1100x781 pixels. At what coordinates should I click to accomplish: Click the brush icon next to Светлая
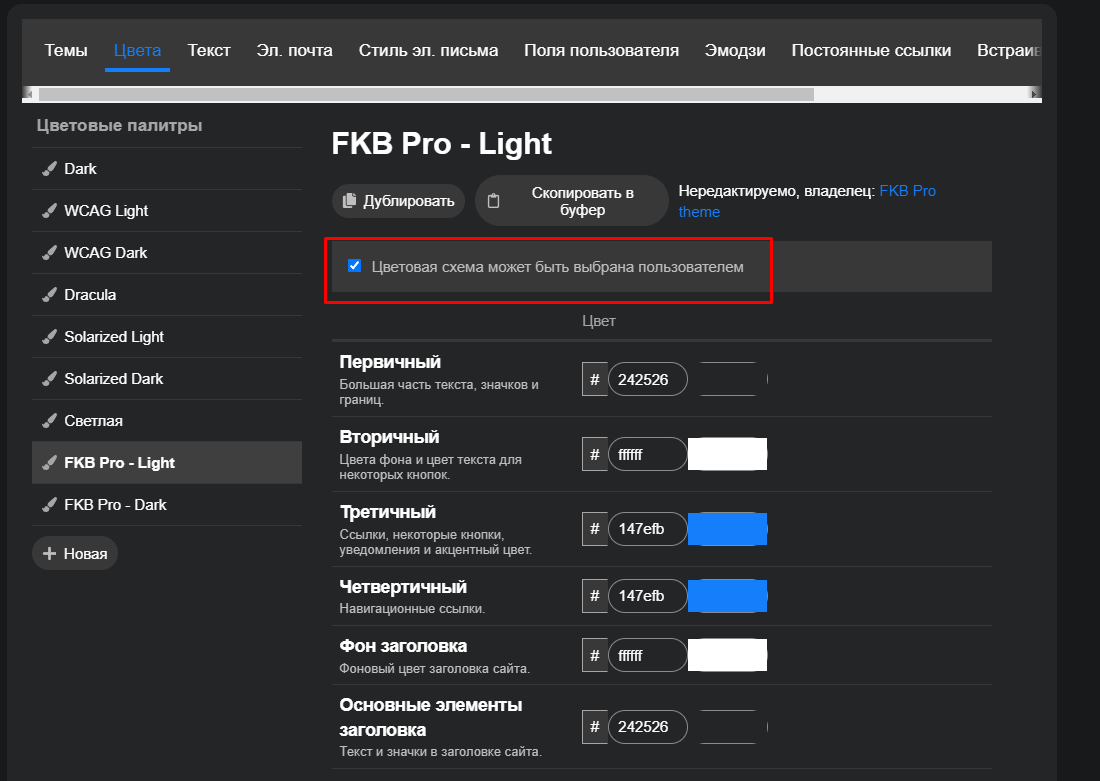[49, 421]
